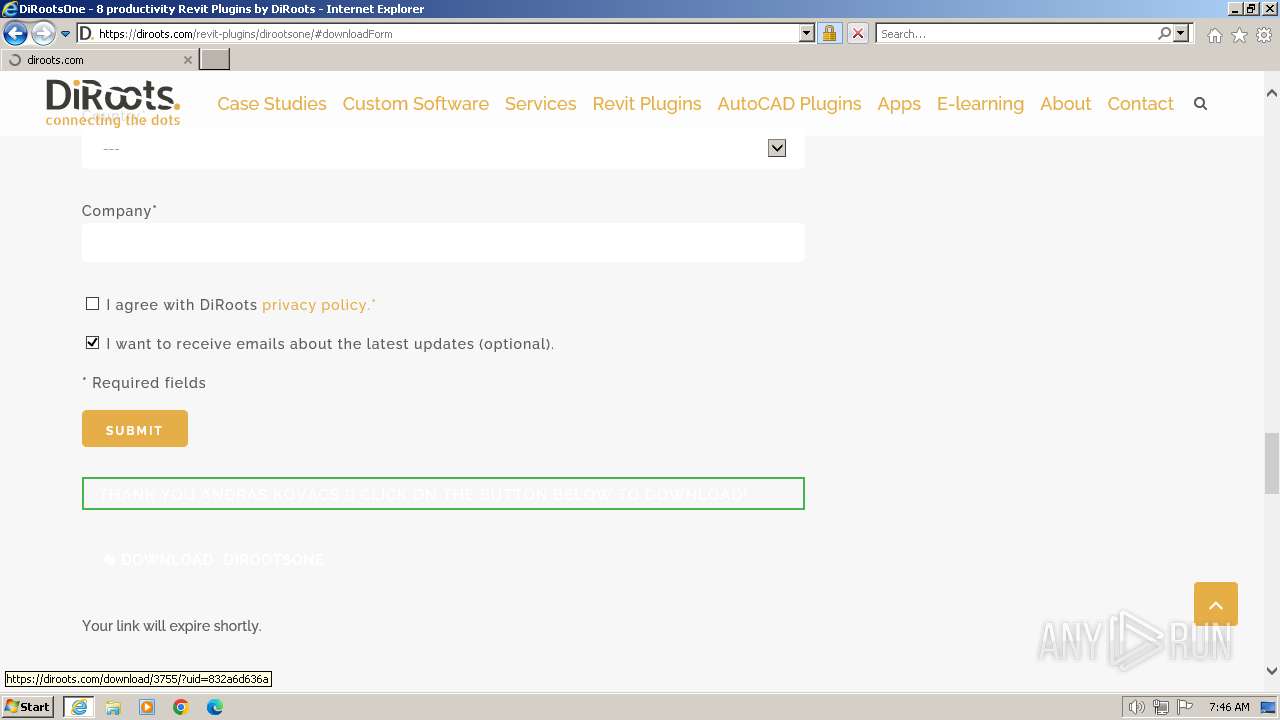Launch Microsoft Edge from the taskbar
1280x720 pixels.
coord(215,707)
